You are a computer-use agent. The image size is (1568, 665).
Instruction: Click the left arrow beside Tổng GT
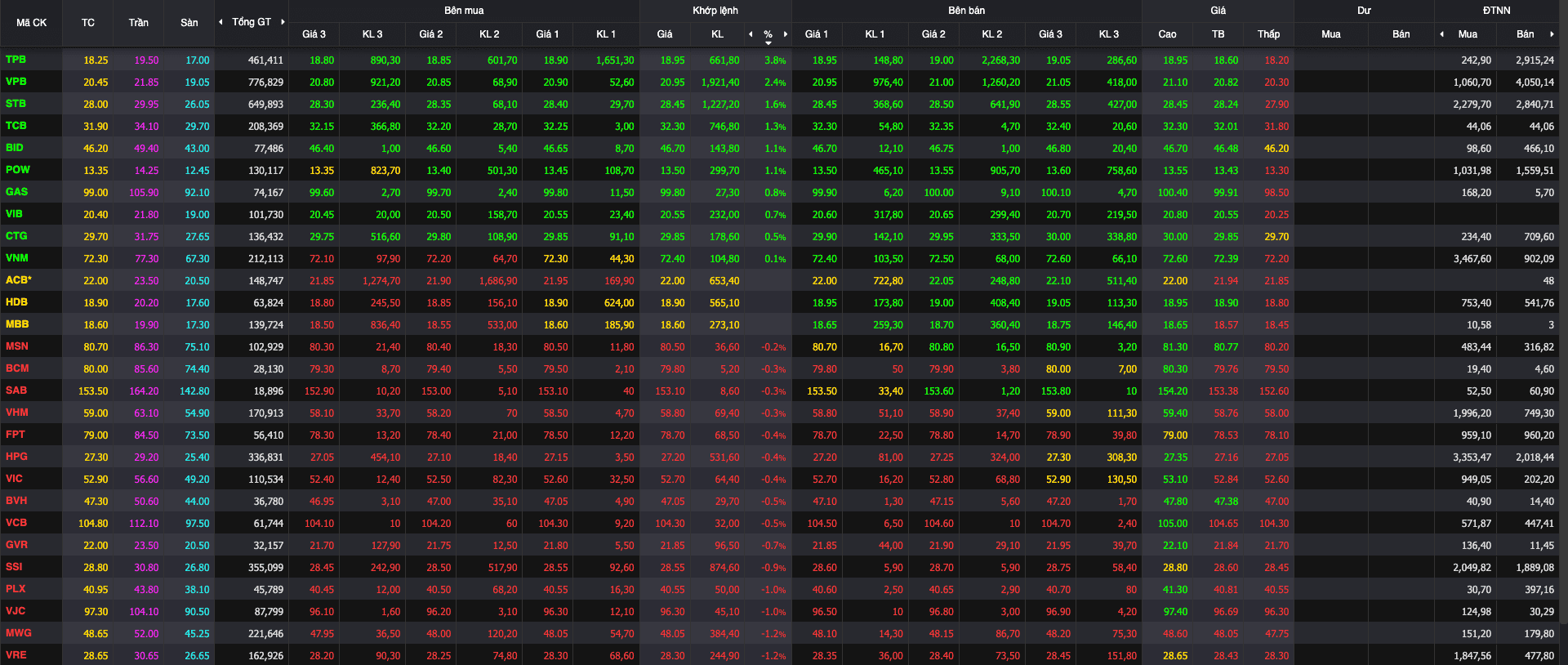(x=220, y=22)
